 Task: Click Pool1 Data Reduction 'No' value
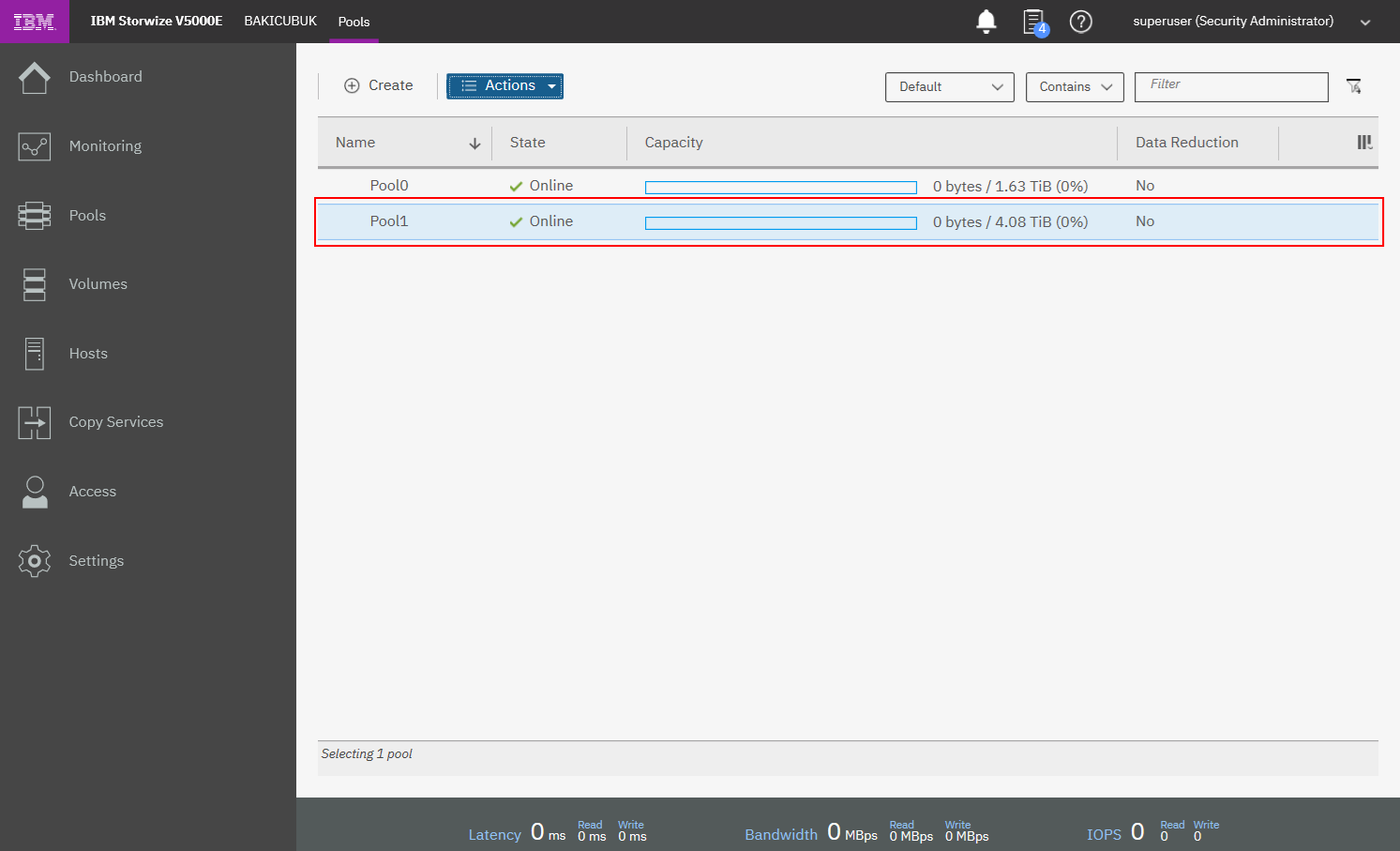tap(1145, 221)
